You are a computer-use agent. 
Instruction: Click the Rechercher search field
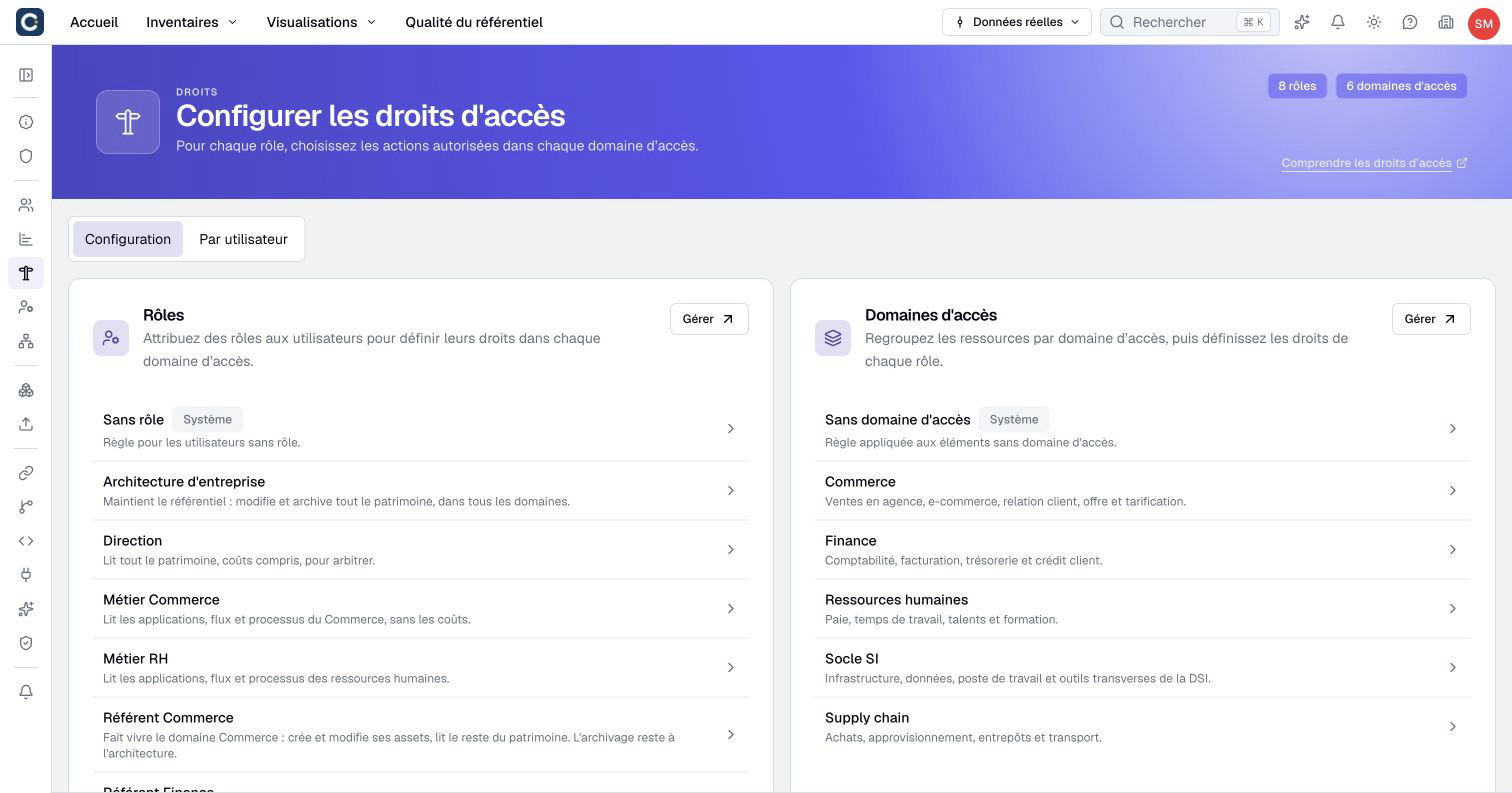[1190, 22]
